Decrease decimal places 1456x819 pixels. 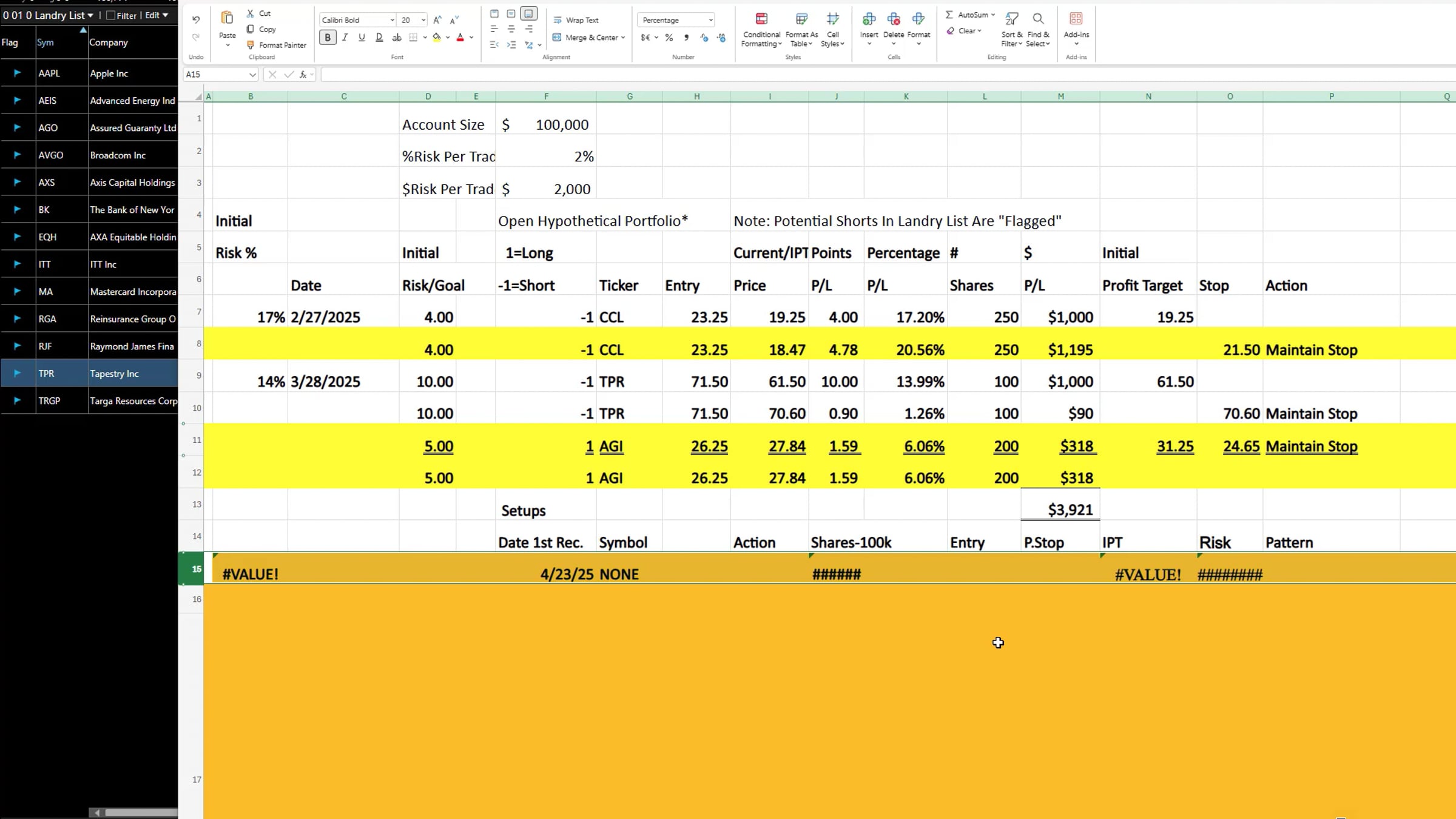pyautogui.click(x=721, y=38)
